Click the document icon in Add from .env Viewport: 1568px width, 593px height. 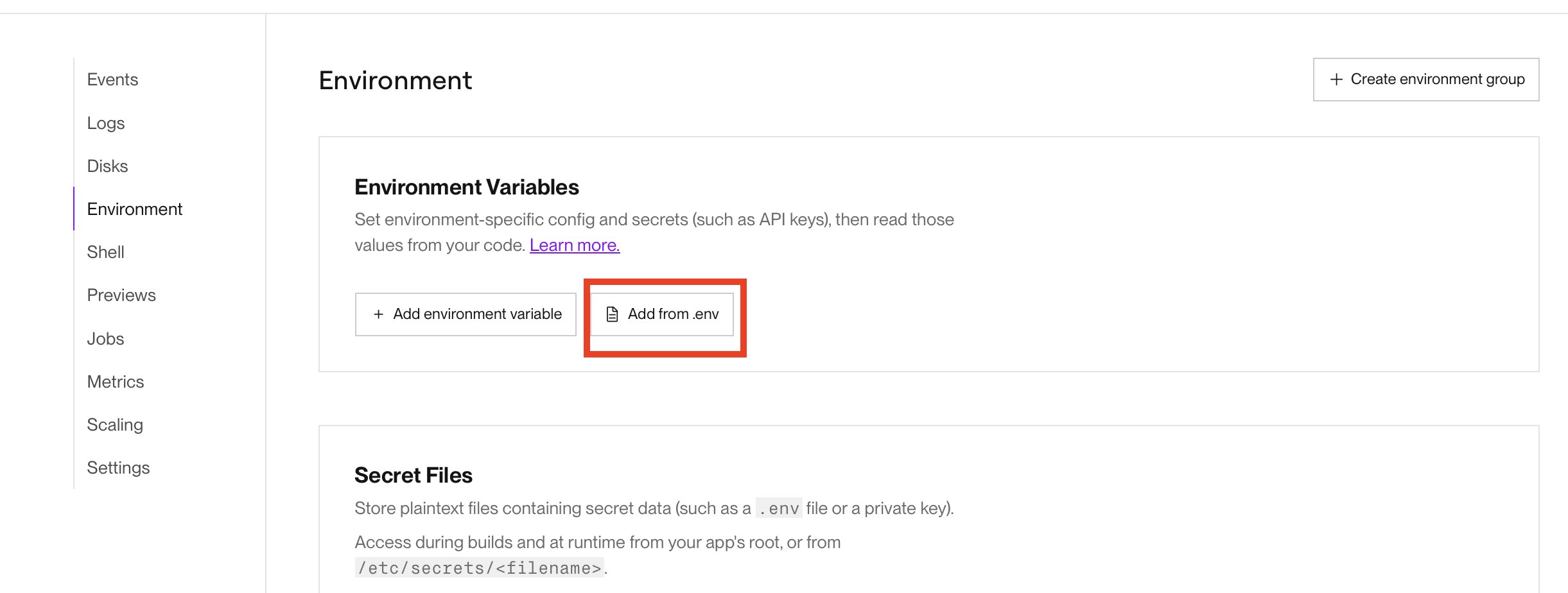click(x=613, y=314)
